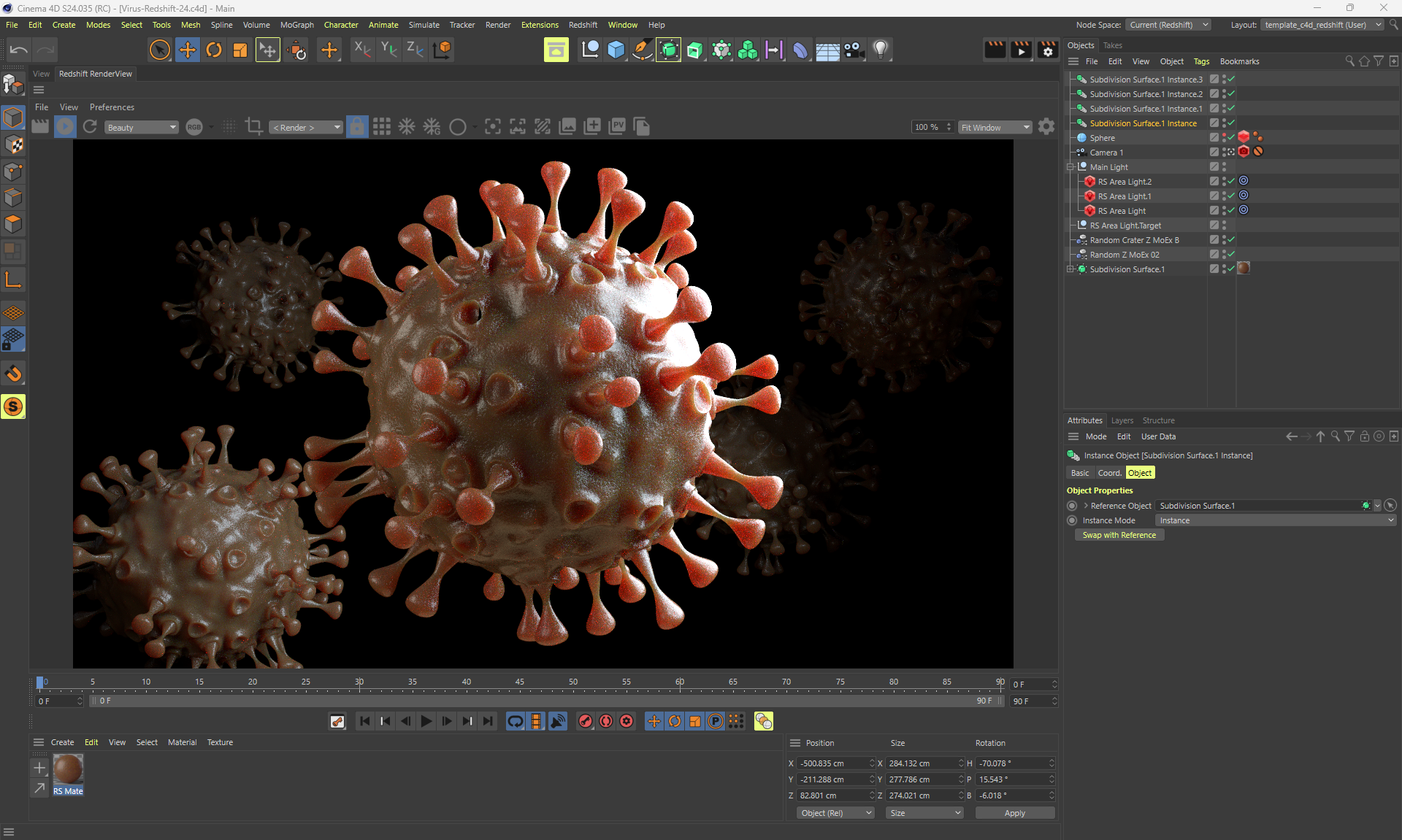Open the Redshift RenderView settings gear
This screenshot has width=1402, height=840.
(x=1046, y=126)
